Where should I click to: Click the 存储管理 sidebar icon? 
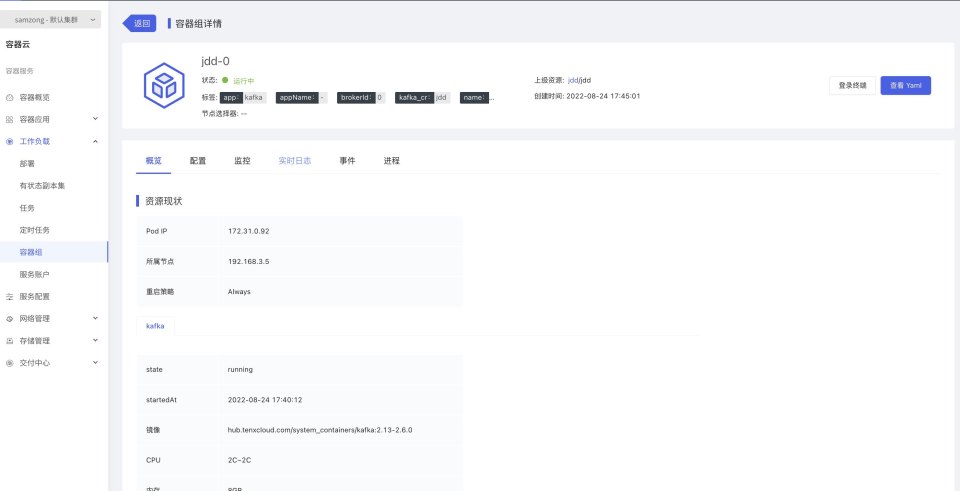[x=10, y=340]
